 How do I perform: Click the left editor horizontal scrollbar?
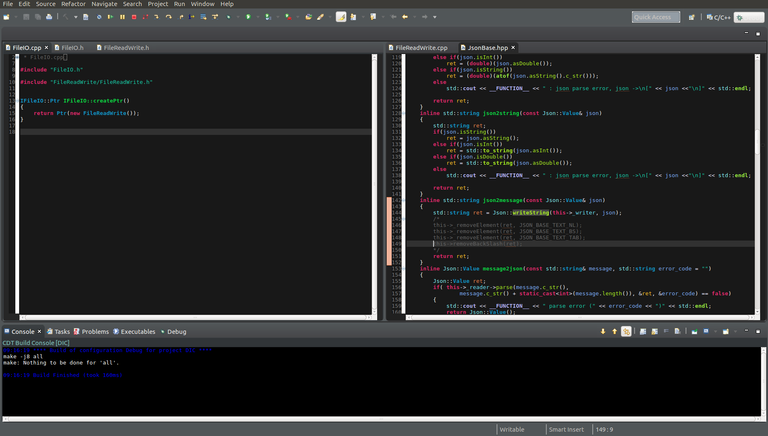(x=195, y=317)
